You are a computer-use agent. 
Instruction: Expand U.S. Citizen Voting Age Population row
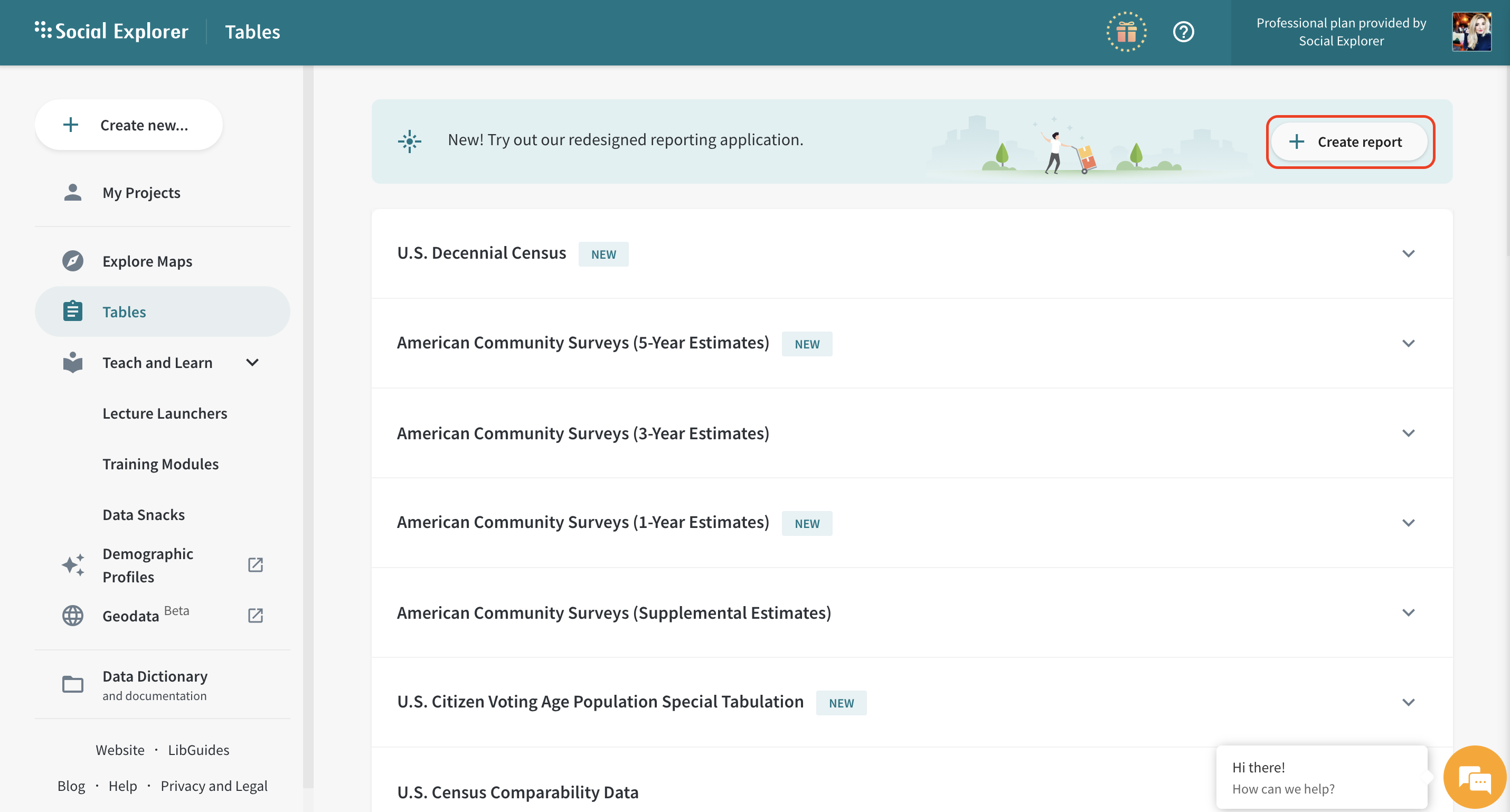(x=1408, y=702)
